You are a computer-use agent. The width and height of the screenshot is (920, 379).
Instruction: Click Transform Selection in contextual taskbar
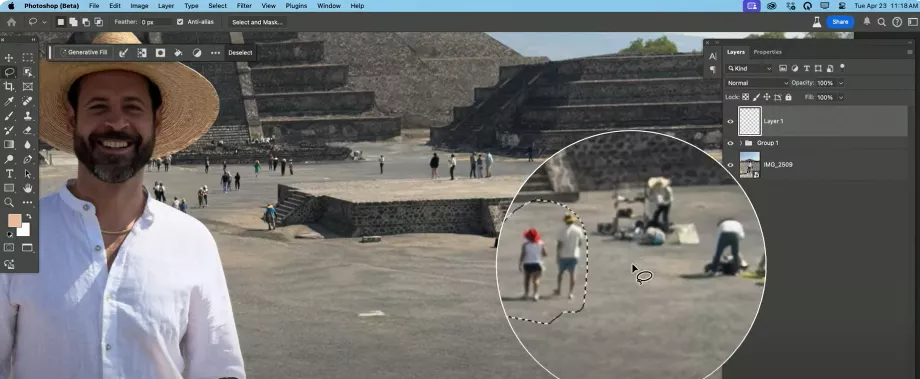(141, 52)
